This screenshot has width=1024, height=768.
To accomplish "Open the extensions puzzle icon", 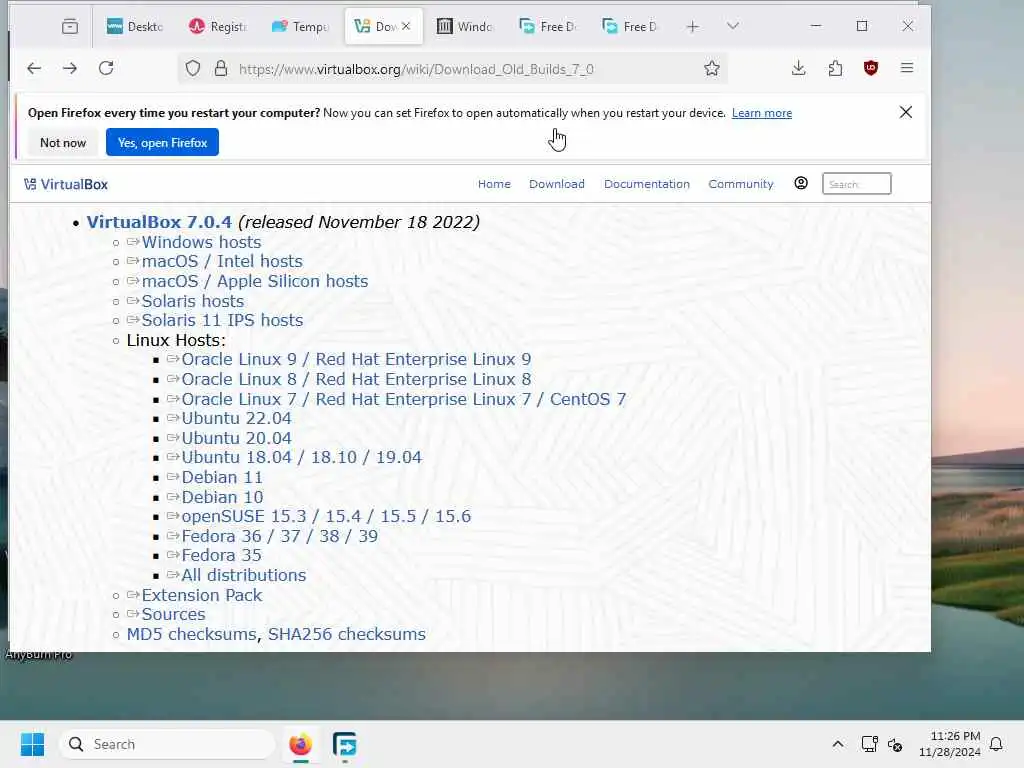I will (835, 68).
